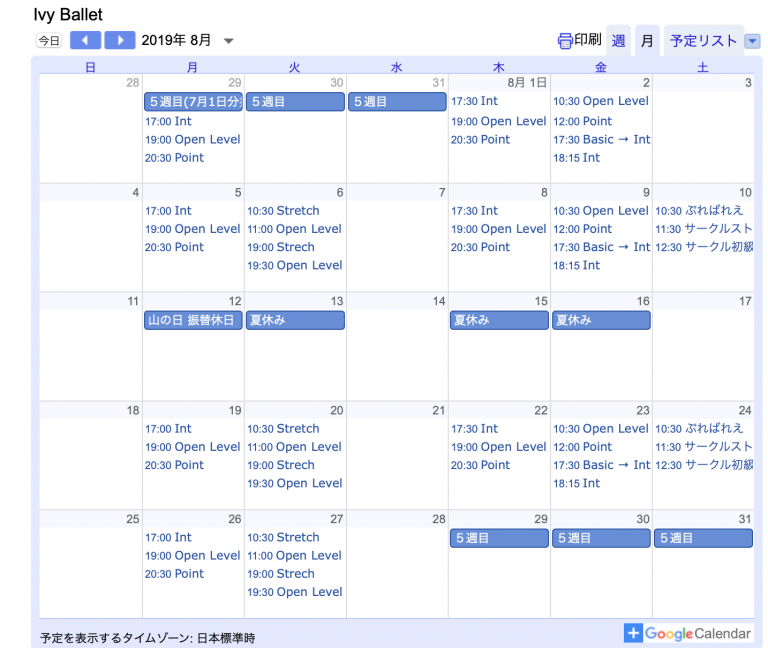Select the day number 14 cell header
The height and width of the screenshot is (649, 768).
point(437,301)
